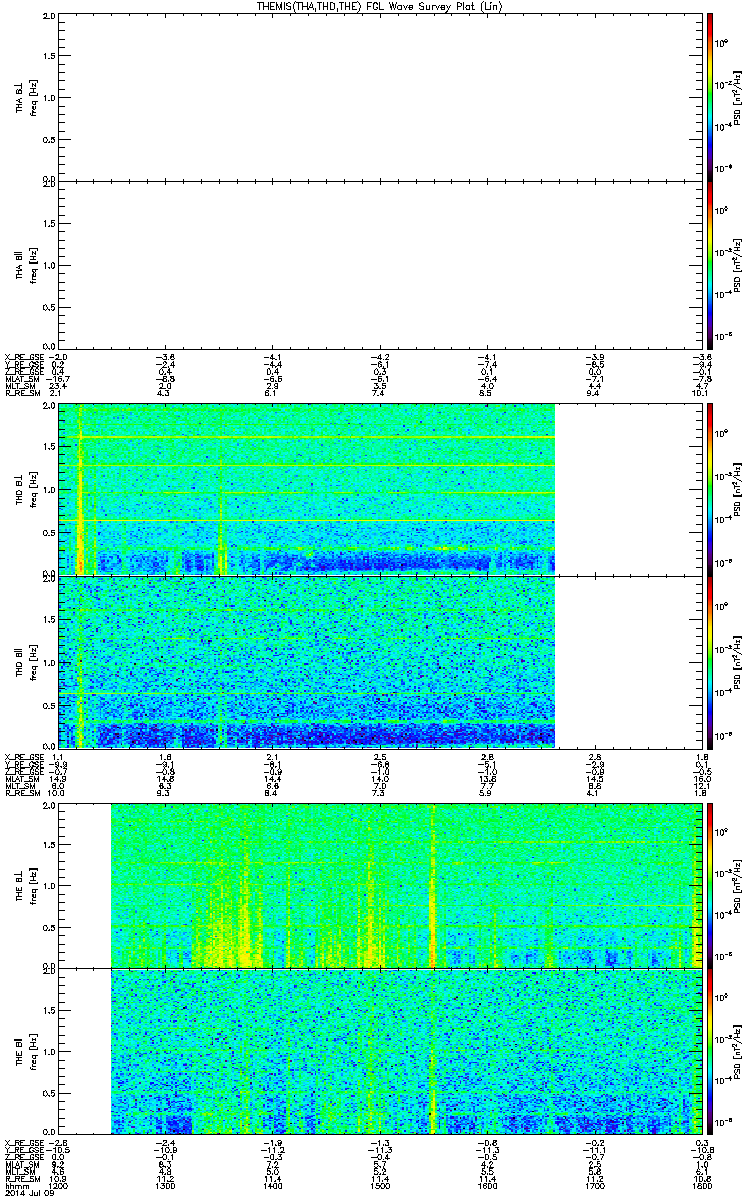Click the 'THA B∥ freq [Hz]' axis label

26,264
